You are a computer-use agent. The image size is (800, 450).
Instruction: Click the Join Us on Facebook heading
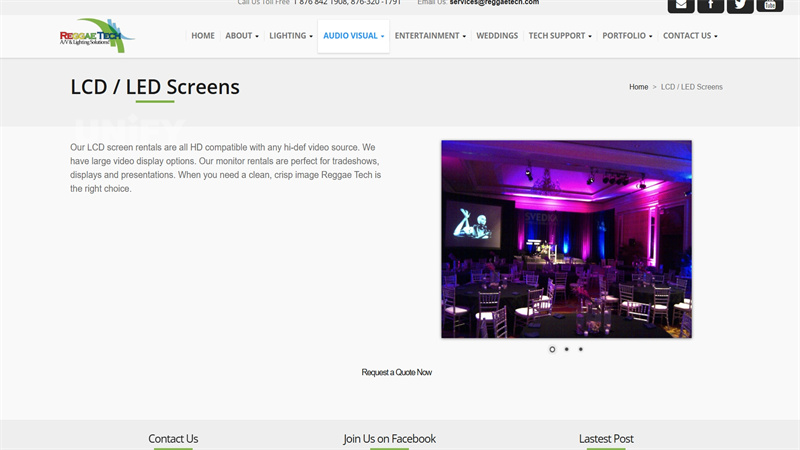point(389,439)
